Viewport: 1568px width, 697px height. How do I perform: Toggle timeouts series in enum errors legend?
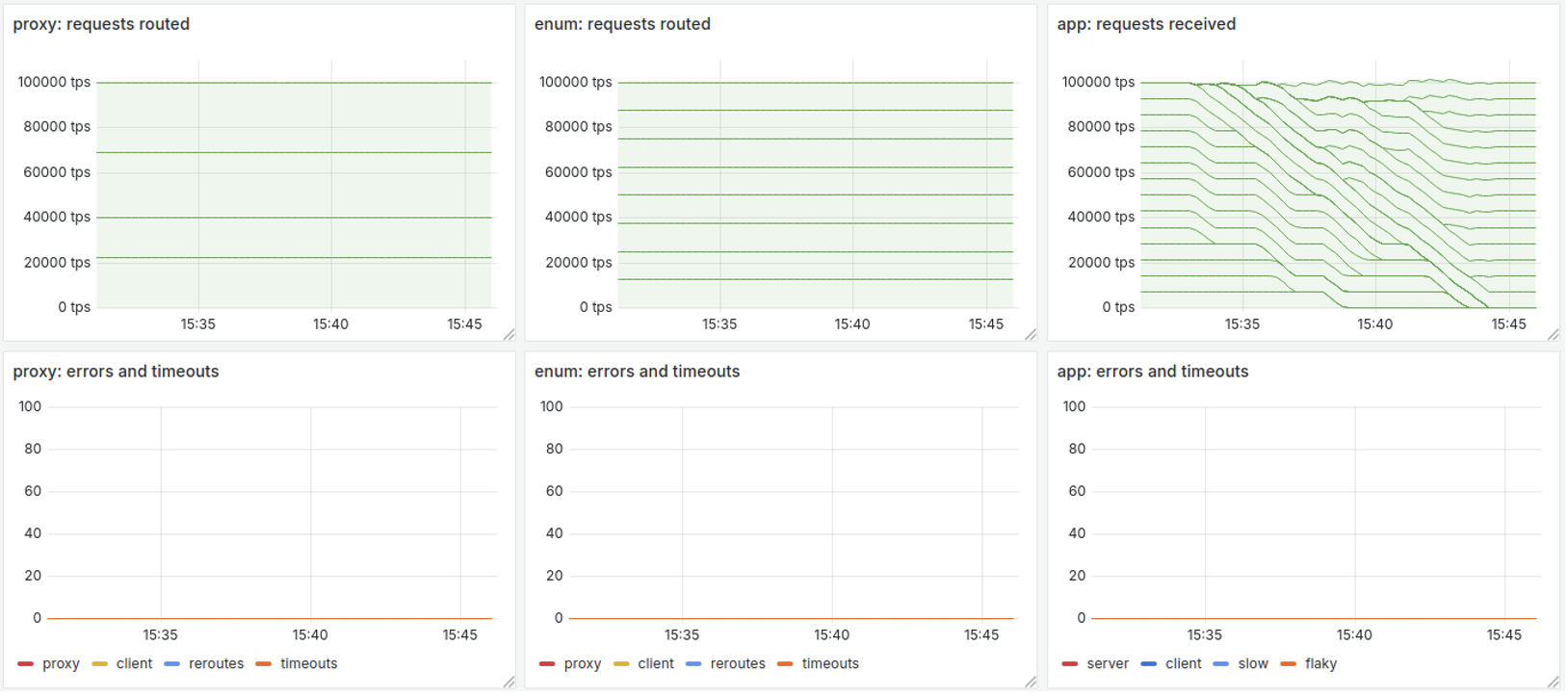pos(829,664)
